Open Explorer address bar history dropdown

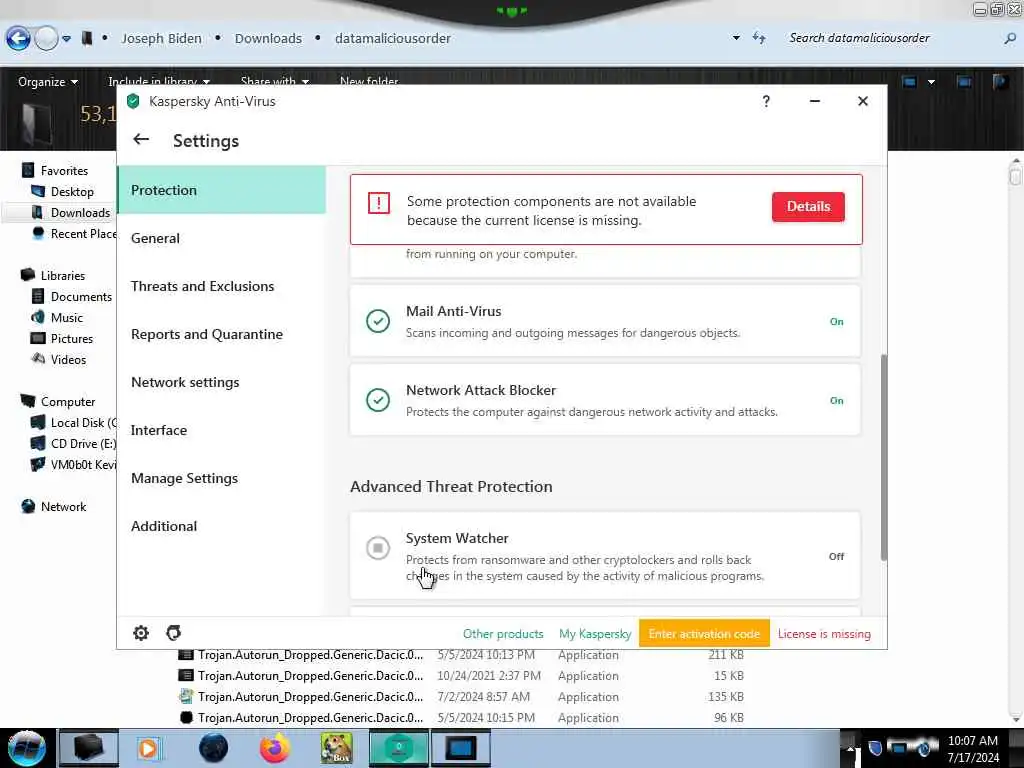[x=736, y=38]
